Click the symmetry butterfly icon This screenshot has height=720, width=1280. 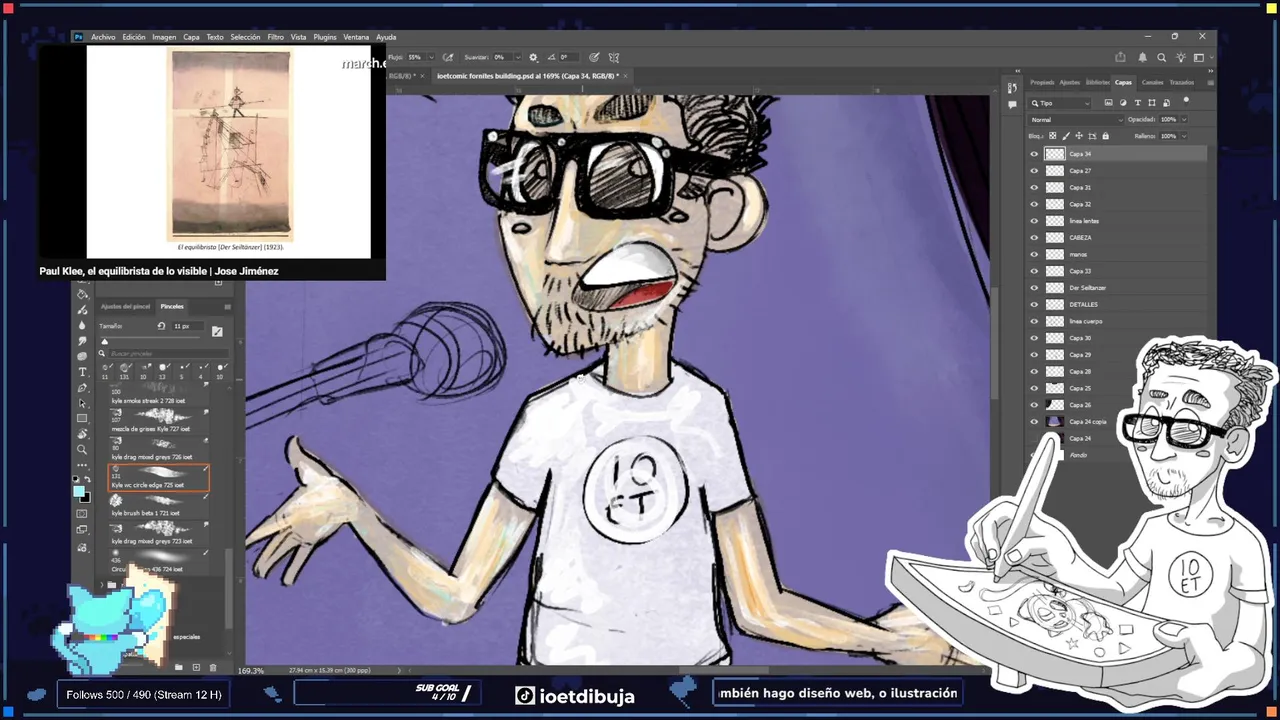click(614, 57)
